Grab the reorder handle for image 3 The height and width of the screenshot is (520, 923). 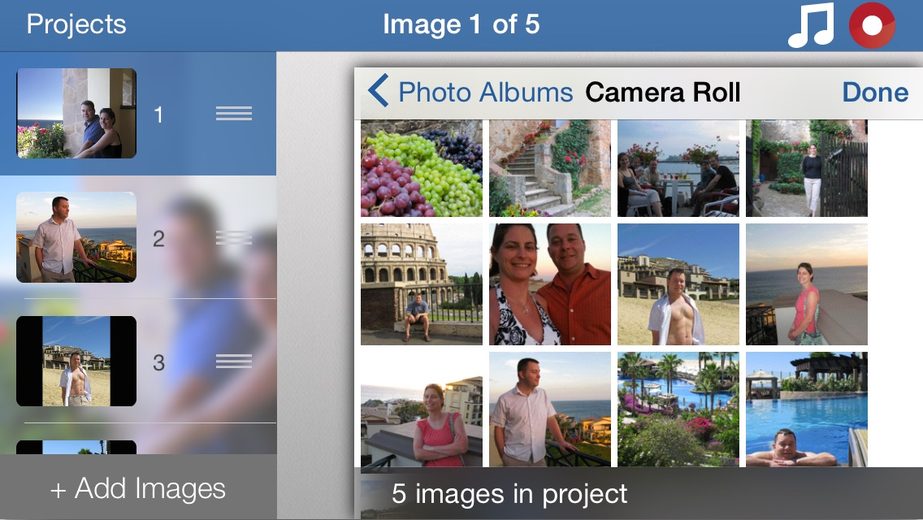pyautogui.click(x=234, y=361)
